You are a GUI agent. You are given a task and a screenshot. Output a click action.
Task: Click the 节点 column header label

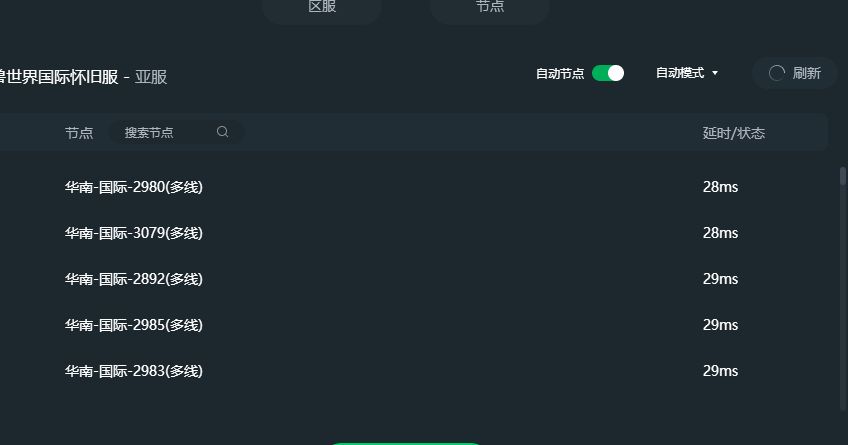(x=79, y=133)
